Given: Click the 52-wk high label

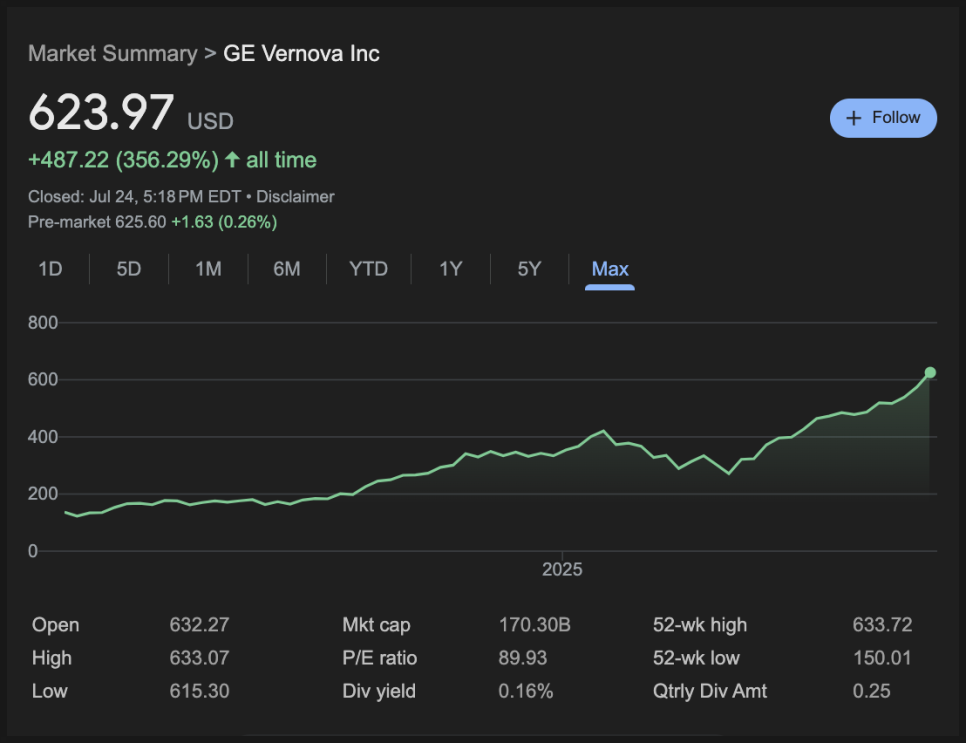Looking at the screenshot, I should click(x=700, y=625).
